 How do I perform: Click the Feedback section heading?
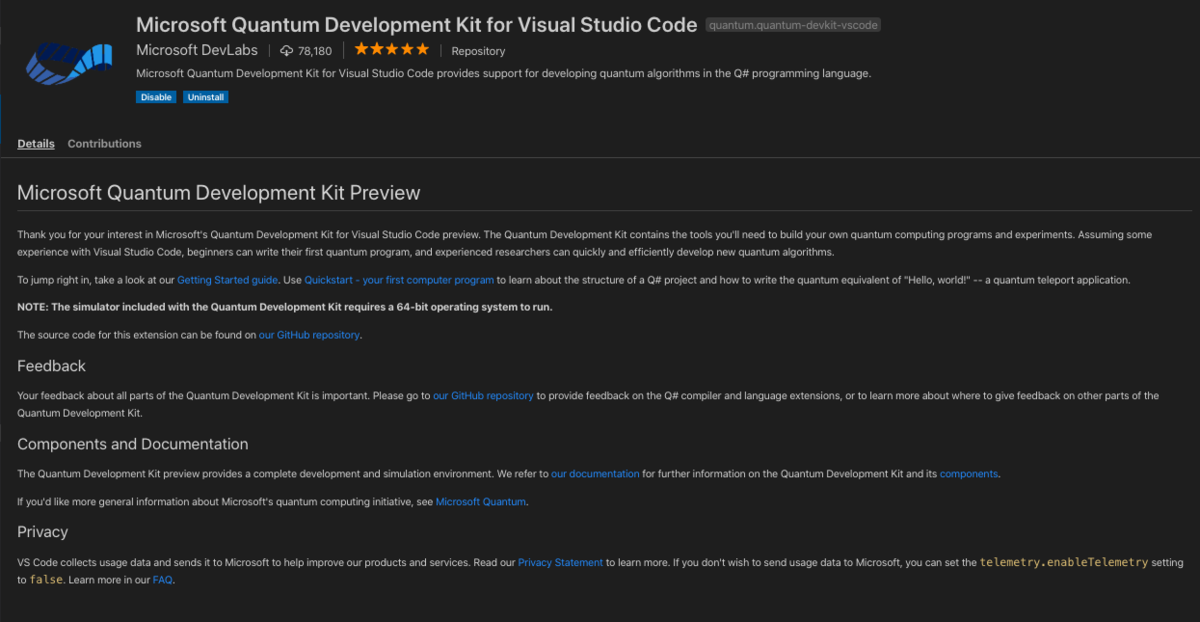pos(52,366)
